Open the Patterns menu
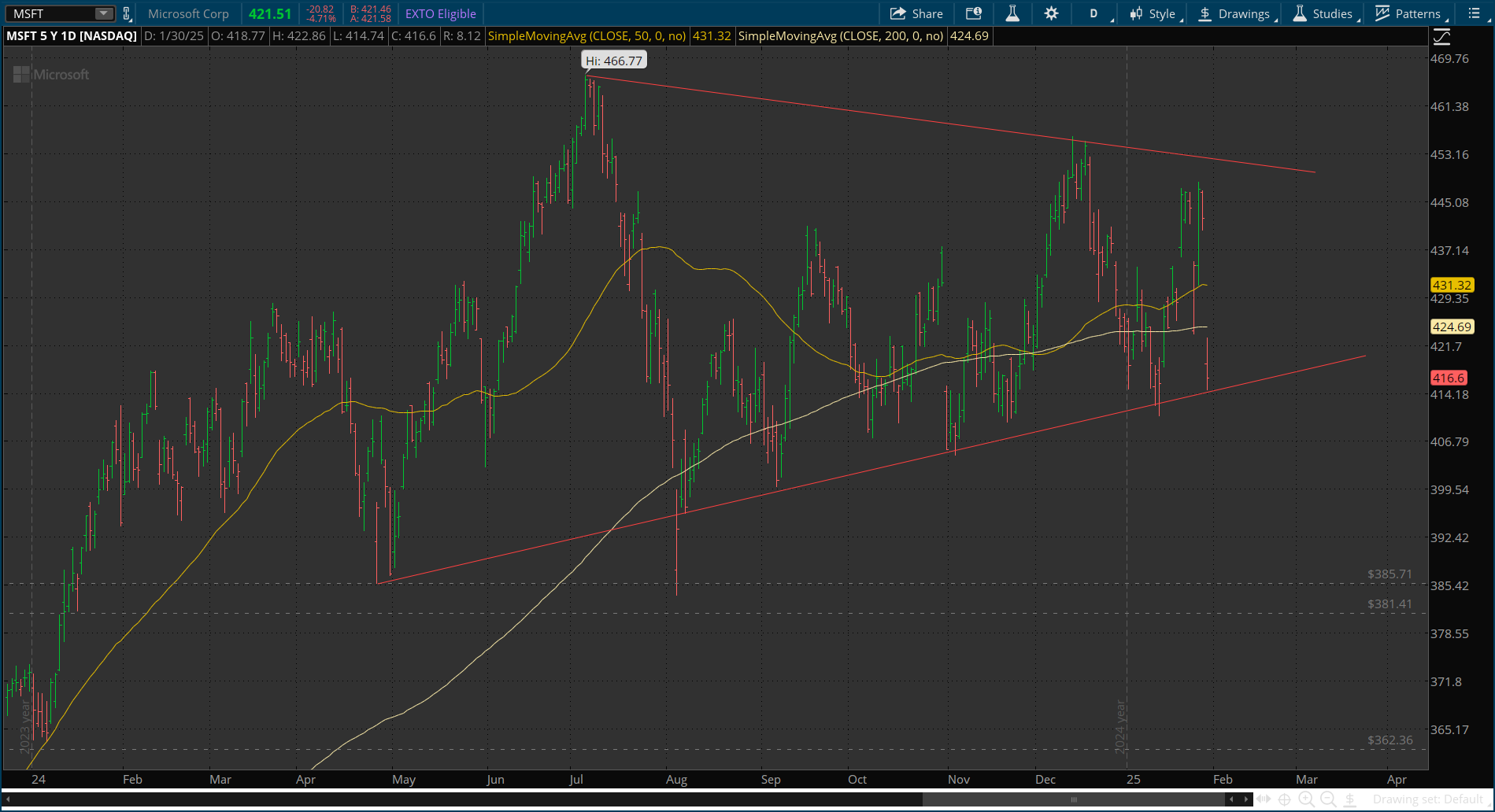This screenshot has width=1495, height=812. pos(1410,13)
